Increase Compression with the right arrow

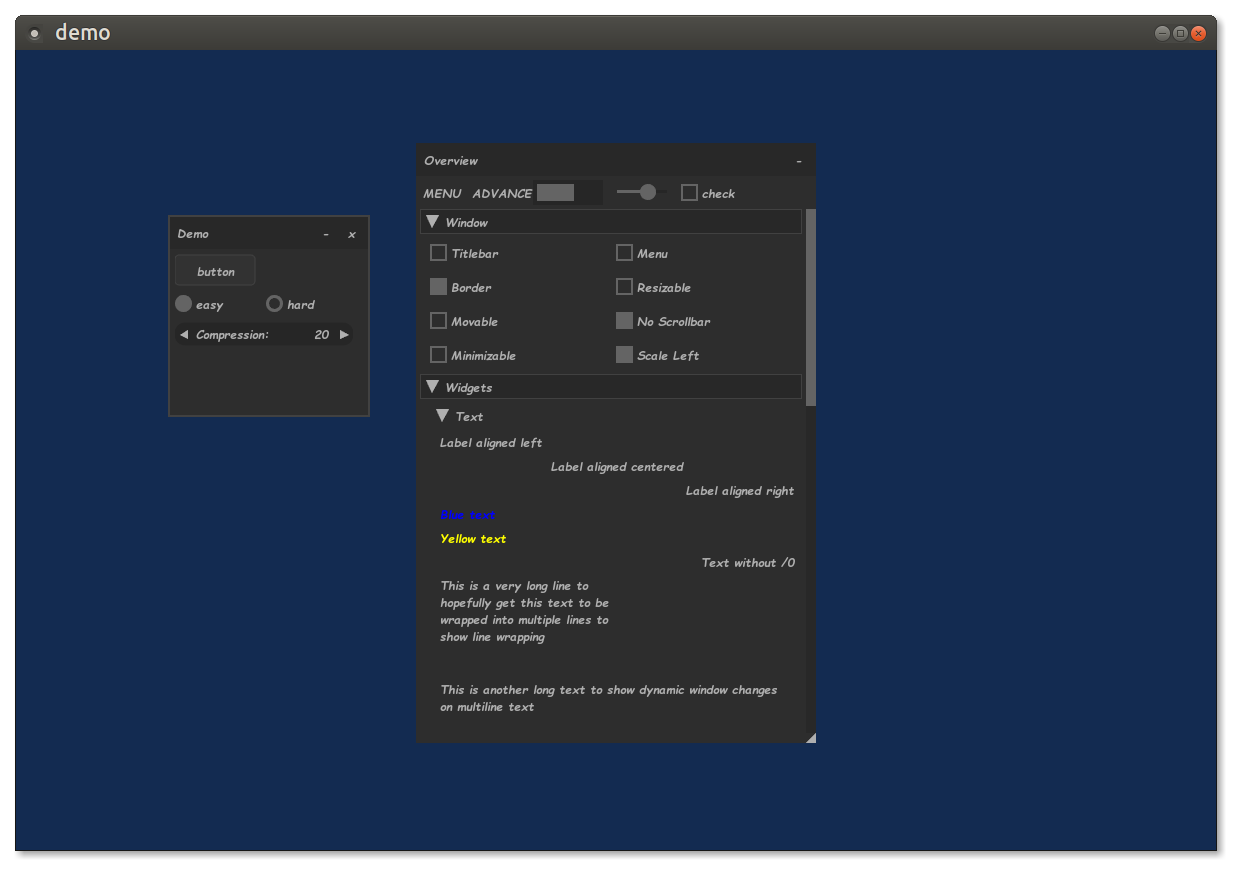coord(344,335)
